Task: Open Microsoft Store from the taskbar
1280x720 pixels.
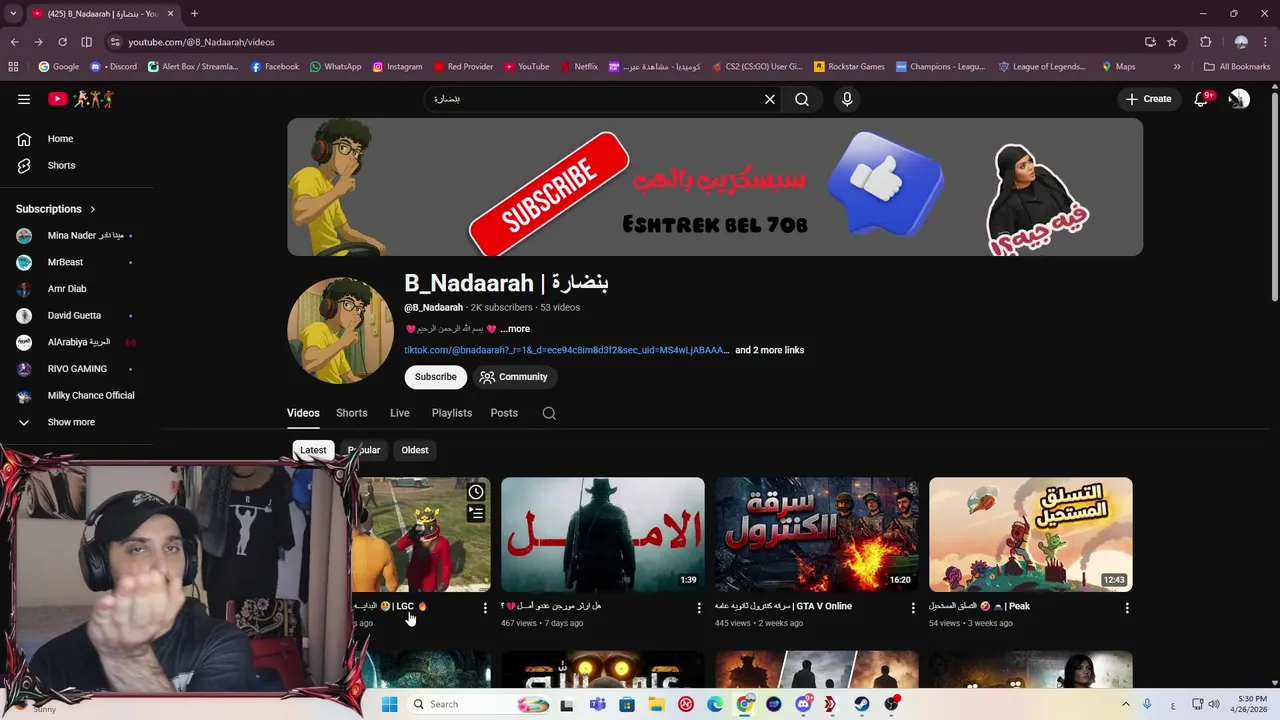Action: point(627,704)
